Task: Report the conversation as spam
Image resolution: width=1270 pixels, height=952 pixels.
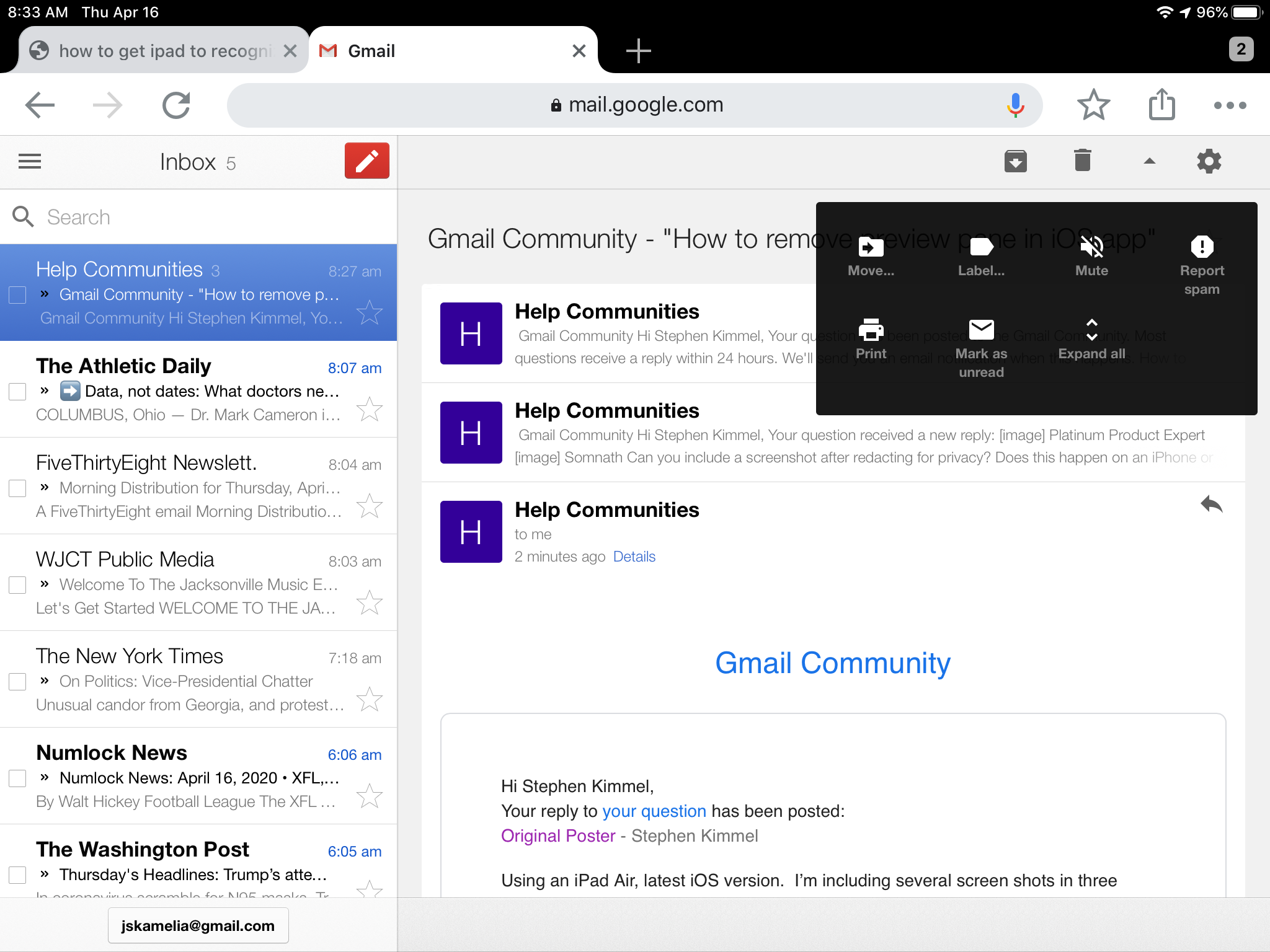Action: (x=1202, y=265)
